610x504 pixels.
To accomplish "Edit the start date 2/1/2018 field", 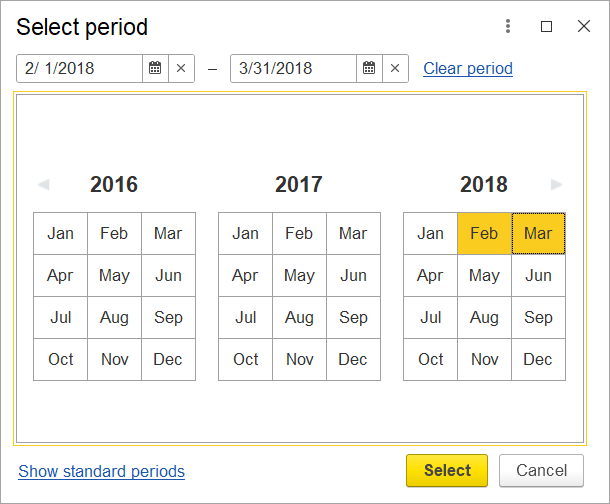I will [x=79, y=68].
